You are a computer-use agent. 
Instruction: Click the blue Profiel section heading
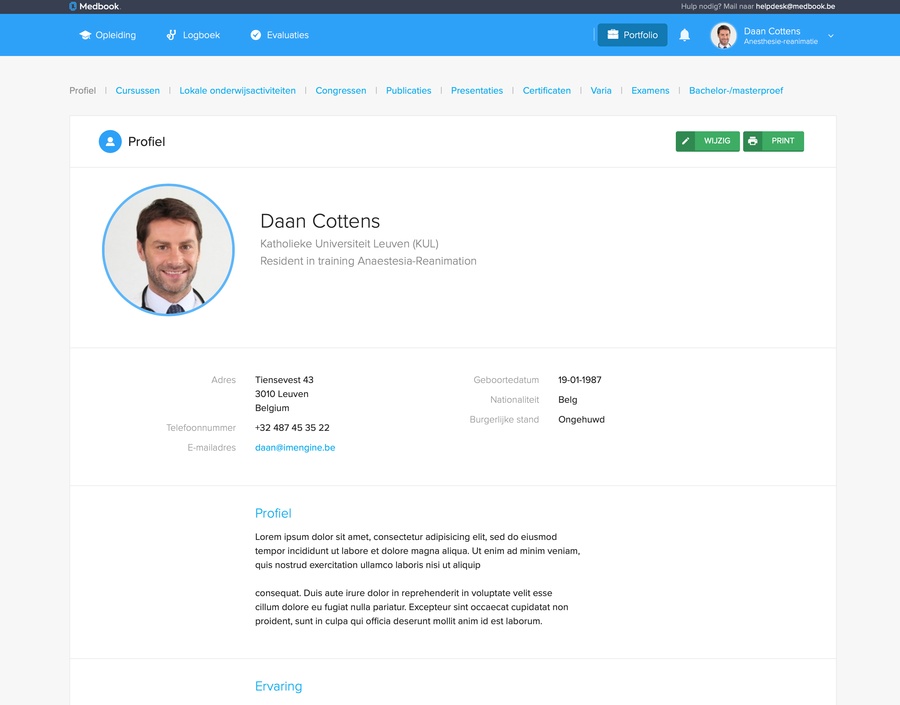[x=273, y=513]
